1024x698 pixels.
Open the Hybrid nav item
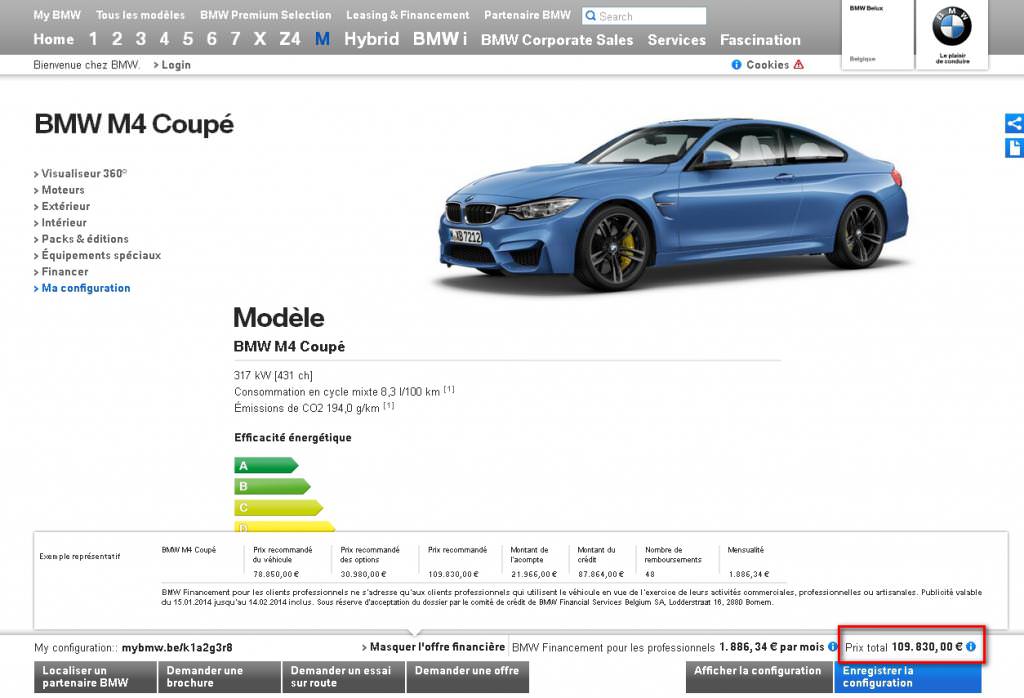(x=372, y=39)
